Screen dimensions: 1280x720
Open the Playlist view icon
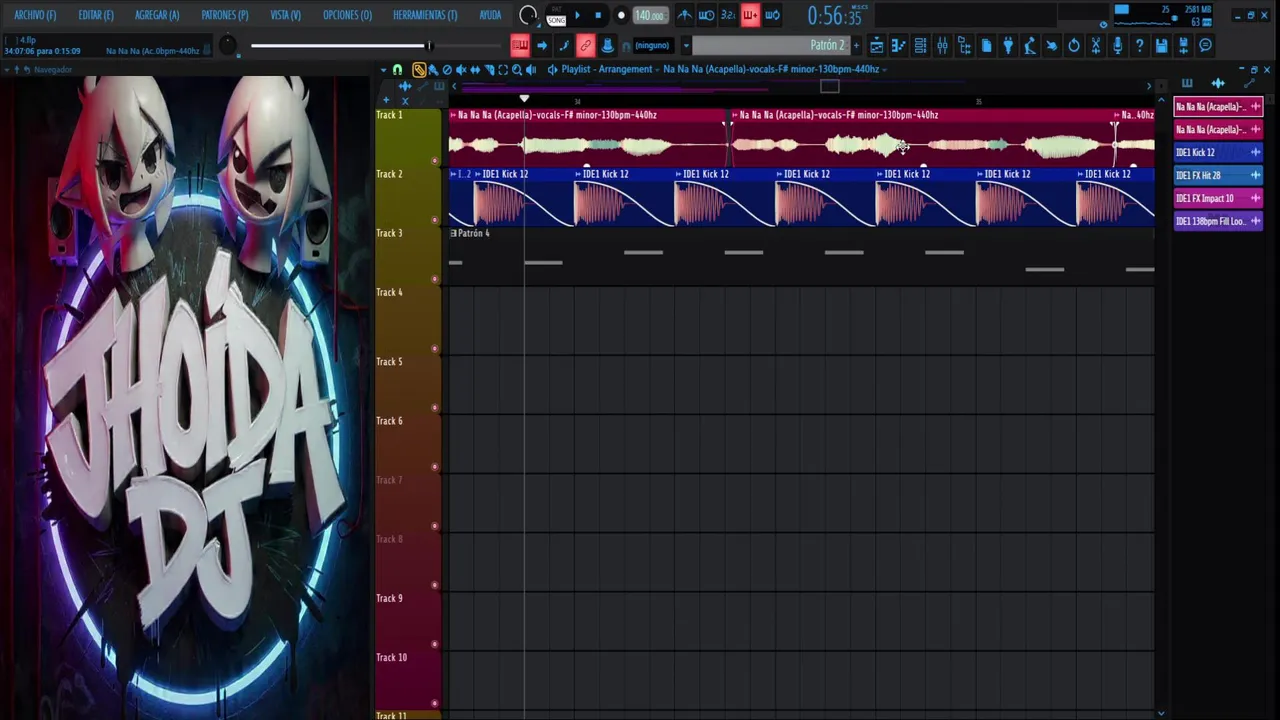click(877, 45)
